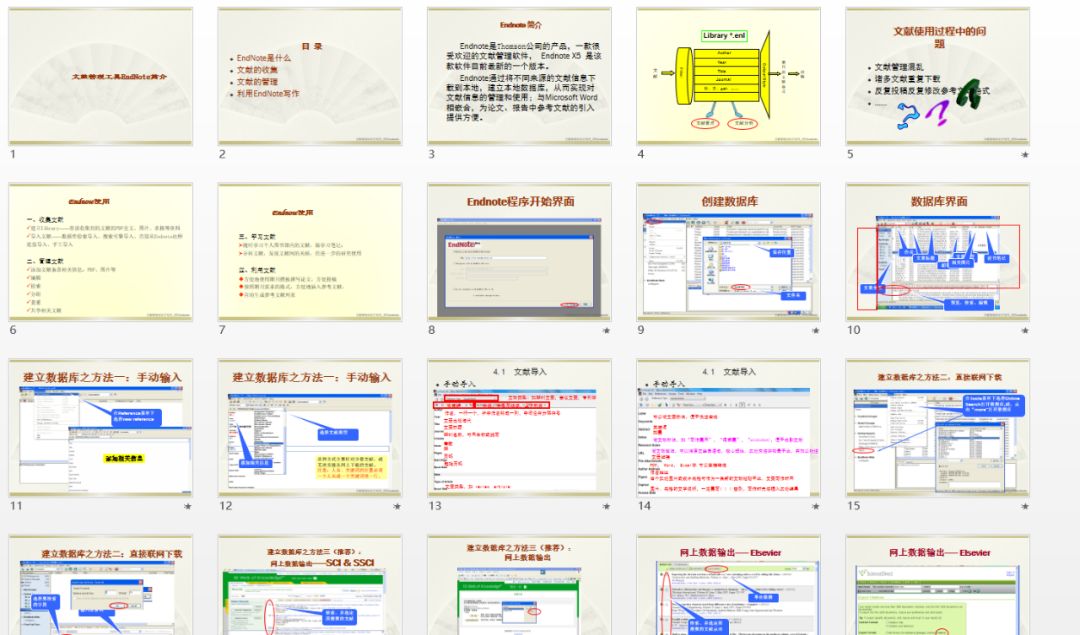
Task: Select slide 15 on 方法二：直接联网下载
Action: point(938,427)
